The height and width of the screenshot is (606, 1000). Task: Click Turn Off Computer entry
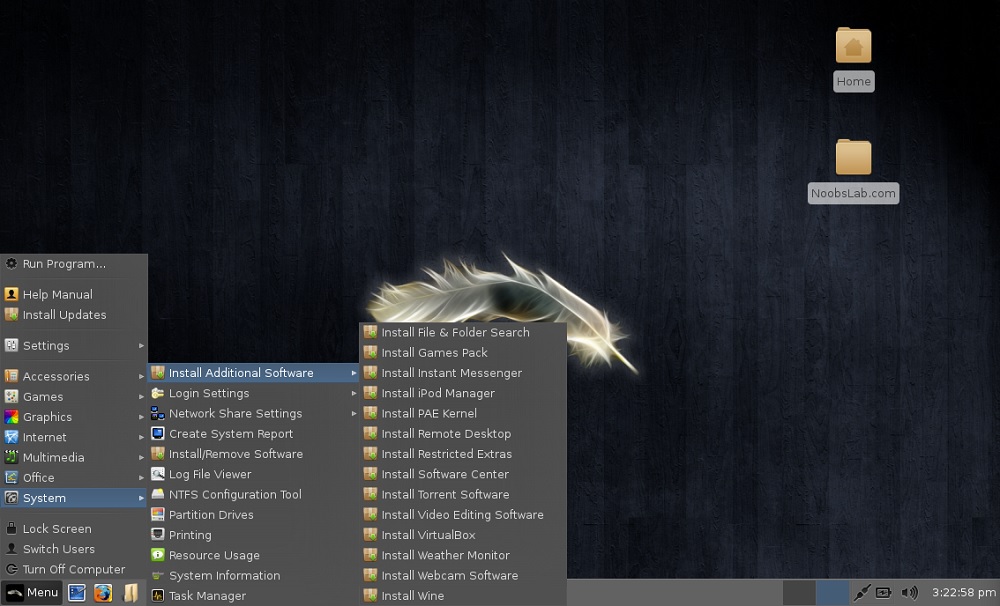pos(74,569)
